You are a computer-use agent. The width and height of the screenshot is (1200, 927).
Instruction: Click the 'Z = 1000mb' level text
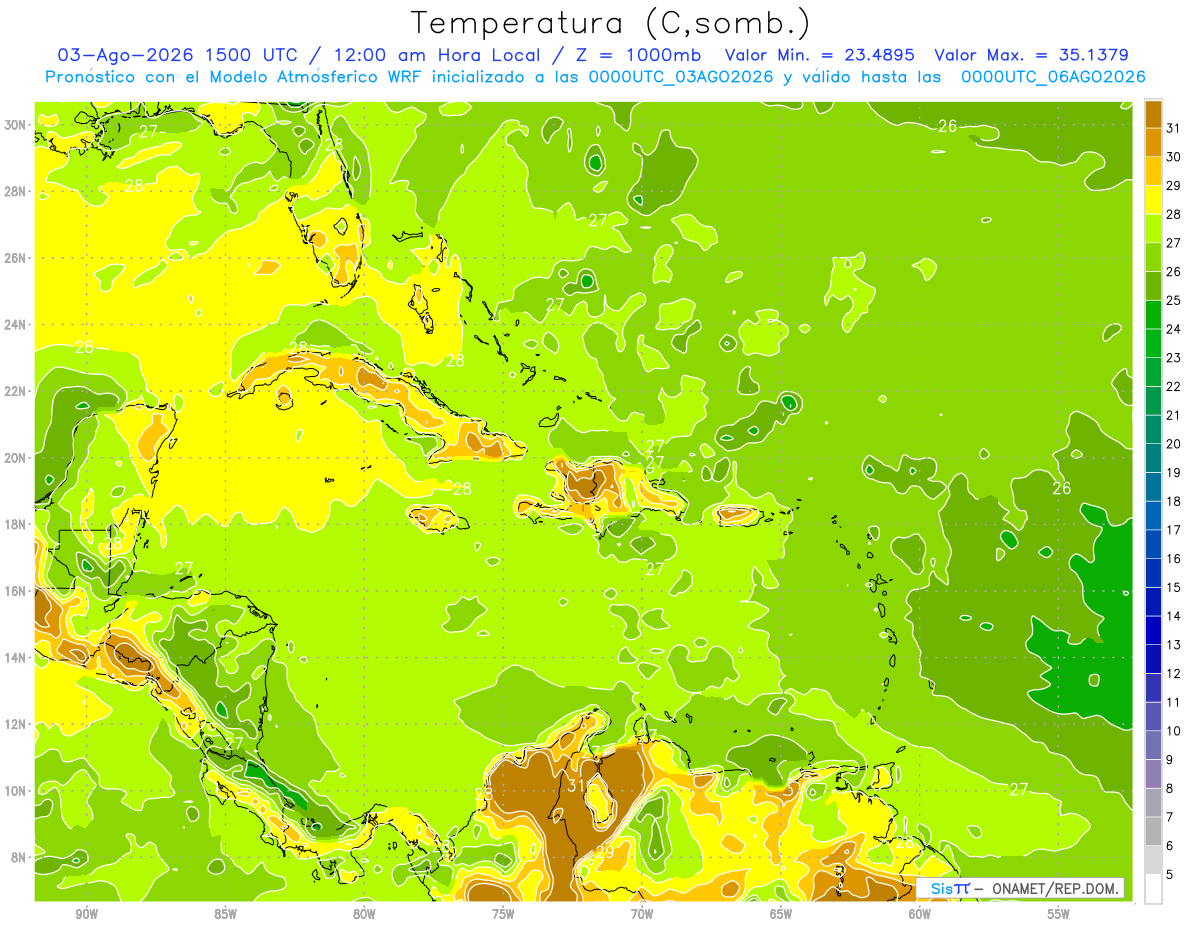(x=641, y=55)
